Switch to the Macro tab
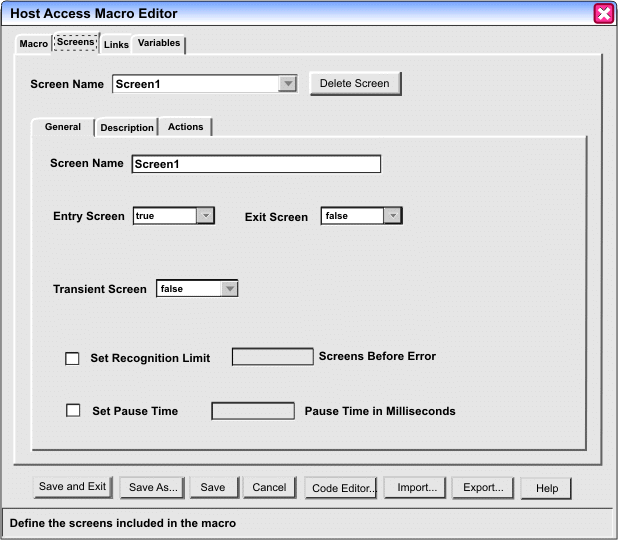This screenshot has height=540, width=618. (x=34, y=44)
